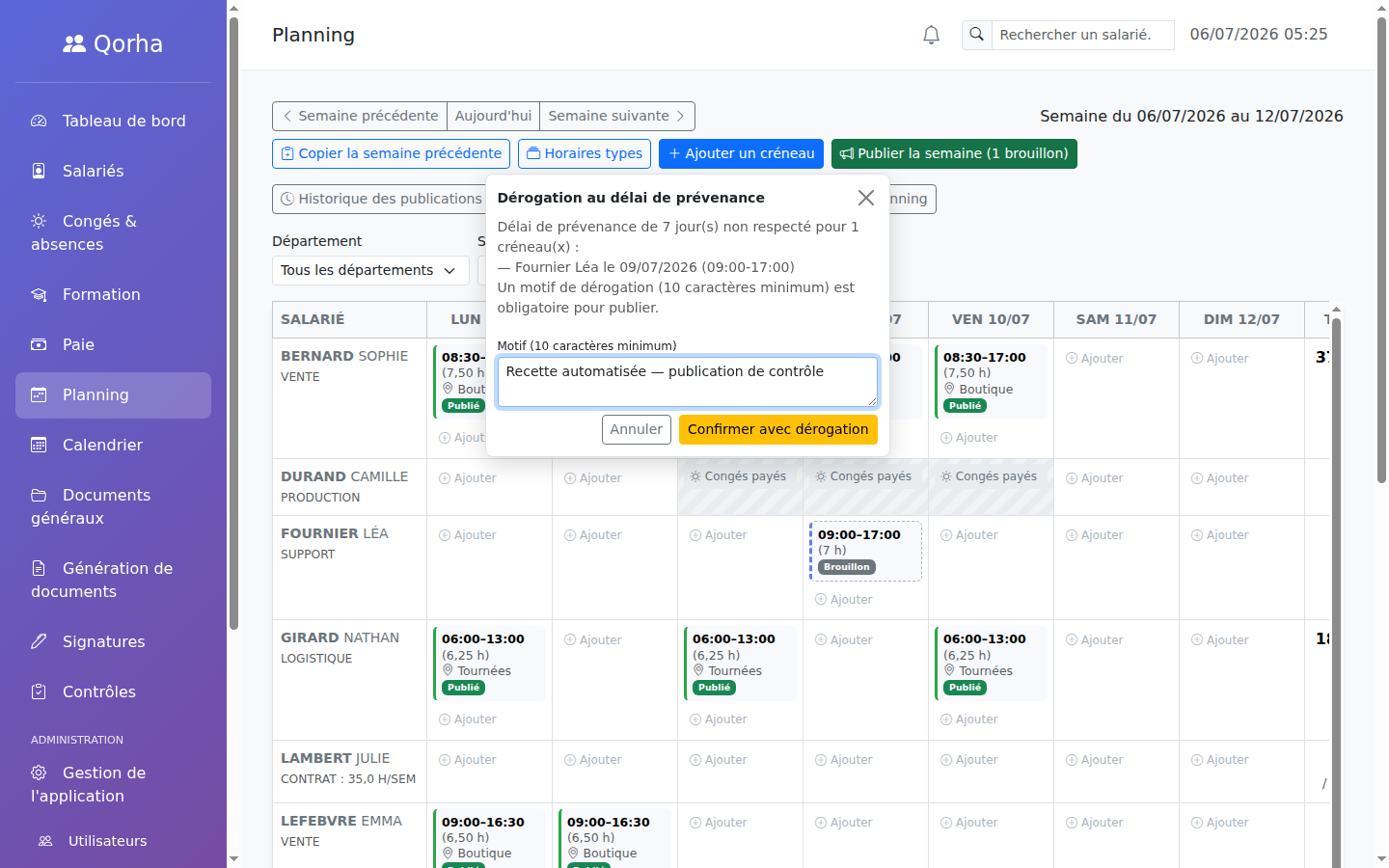Open Génération de documents
Screen dimensions: 1389x868
click(113, 581)
